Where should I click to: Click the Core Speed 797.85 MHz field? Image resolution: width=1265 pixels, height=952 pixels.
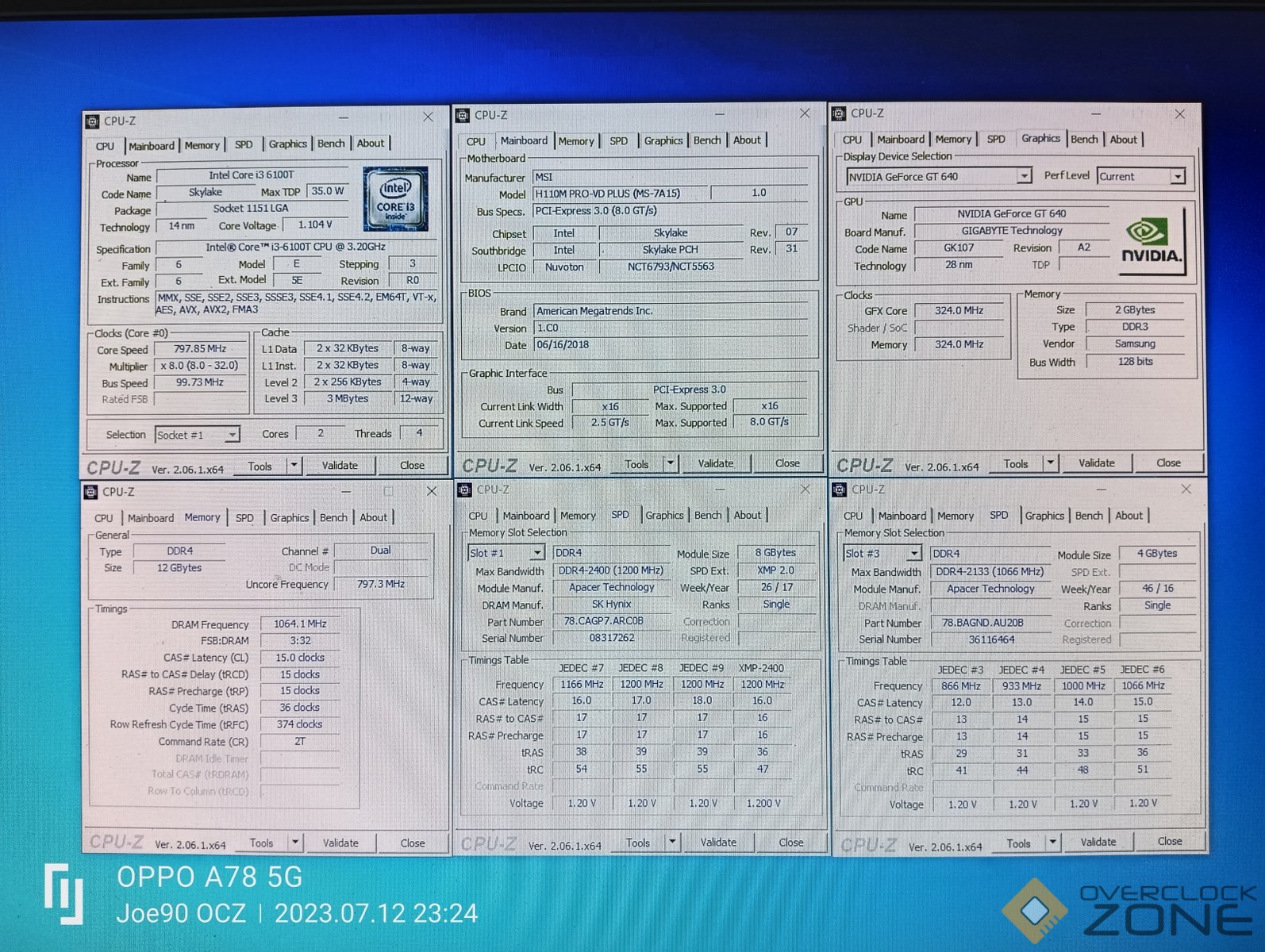[200, 349]
